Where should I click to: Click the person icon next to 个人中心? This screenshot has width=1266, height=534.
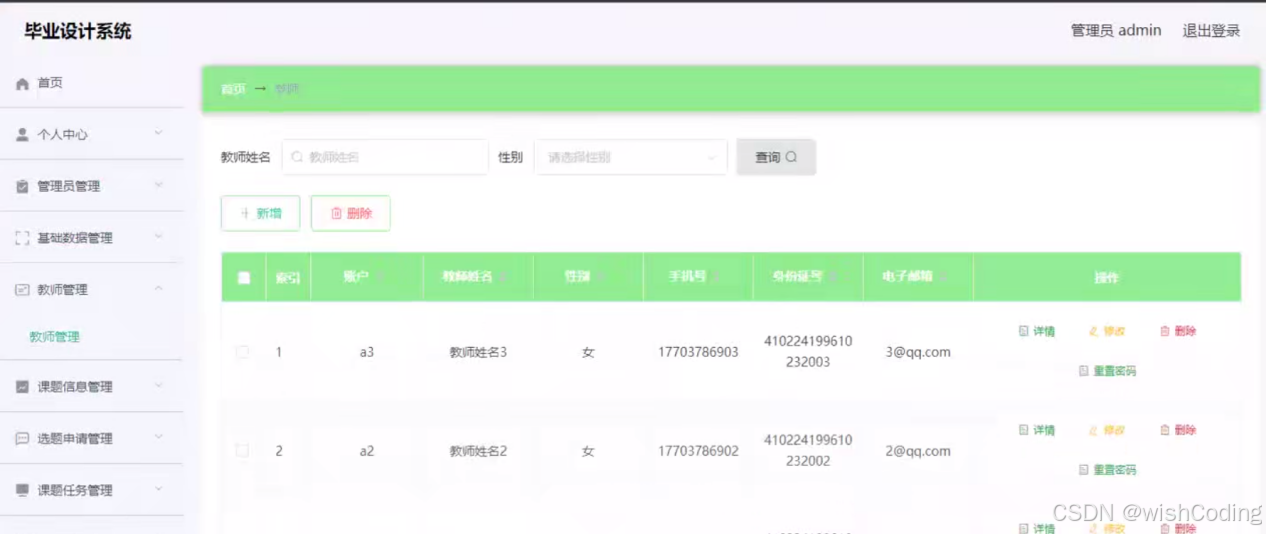pos(22,135)
